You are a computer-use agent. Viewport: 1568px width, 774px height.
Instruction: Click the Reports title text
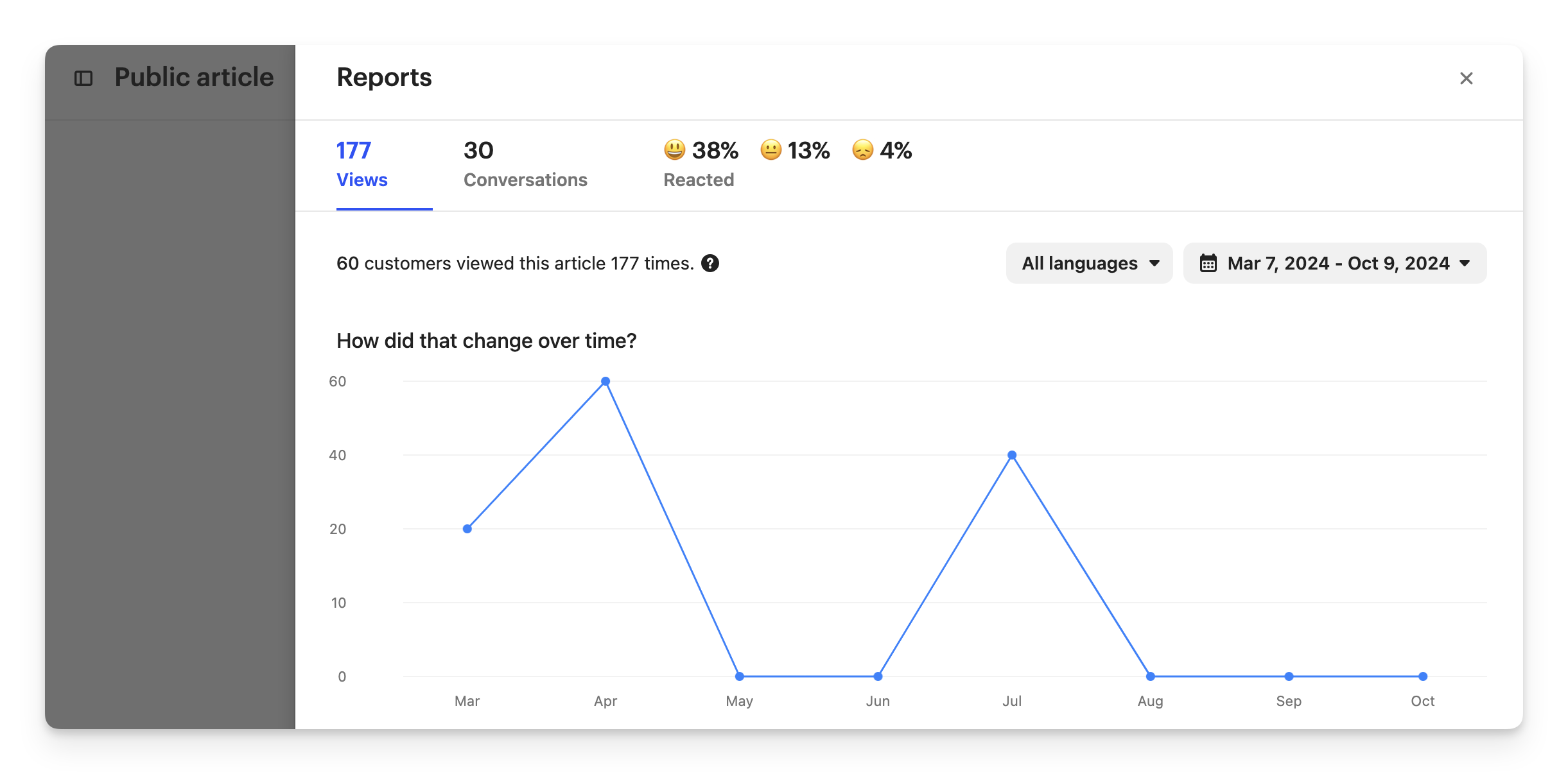[x=384, y=78]
